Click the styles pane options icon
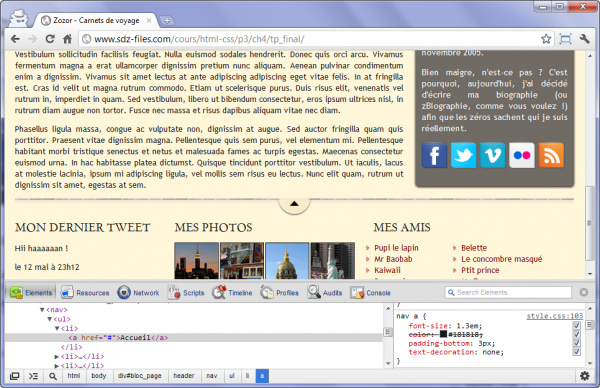 tap(589, 325)
